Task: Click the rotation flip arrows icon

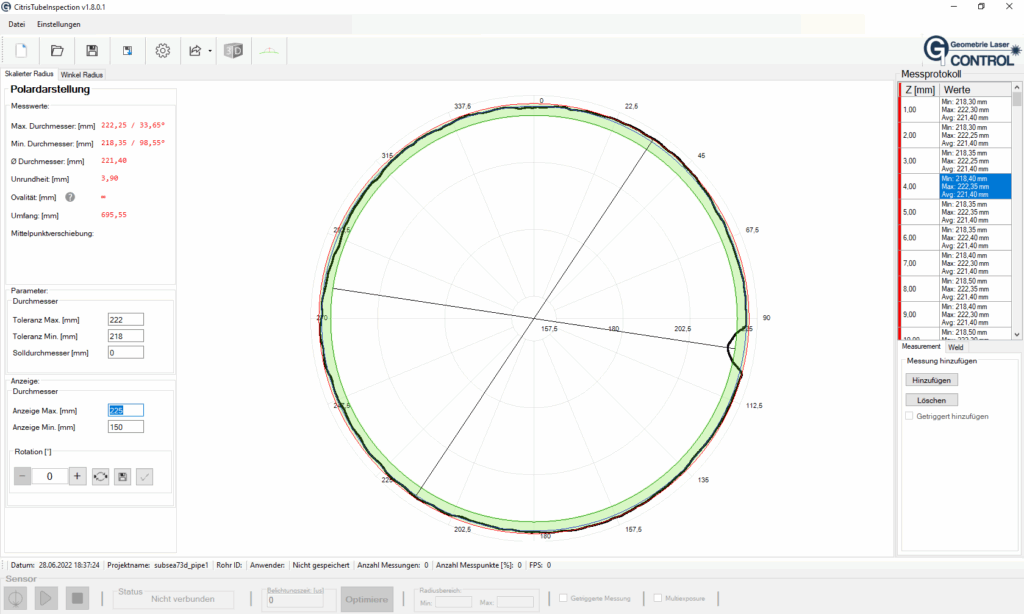Action: [x=101, y=477]
